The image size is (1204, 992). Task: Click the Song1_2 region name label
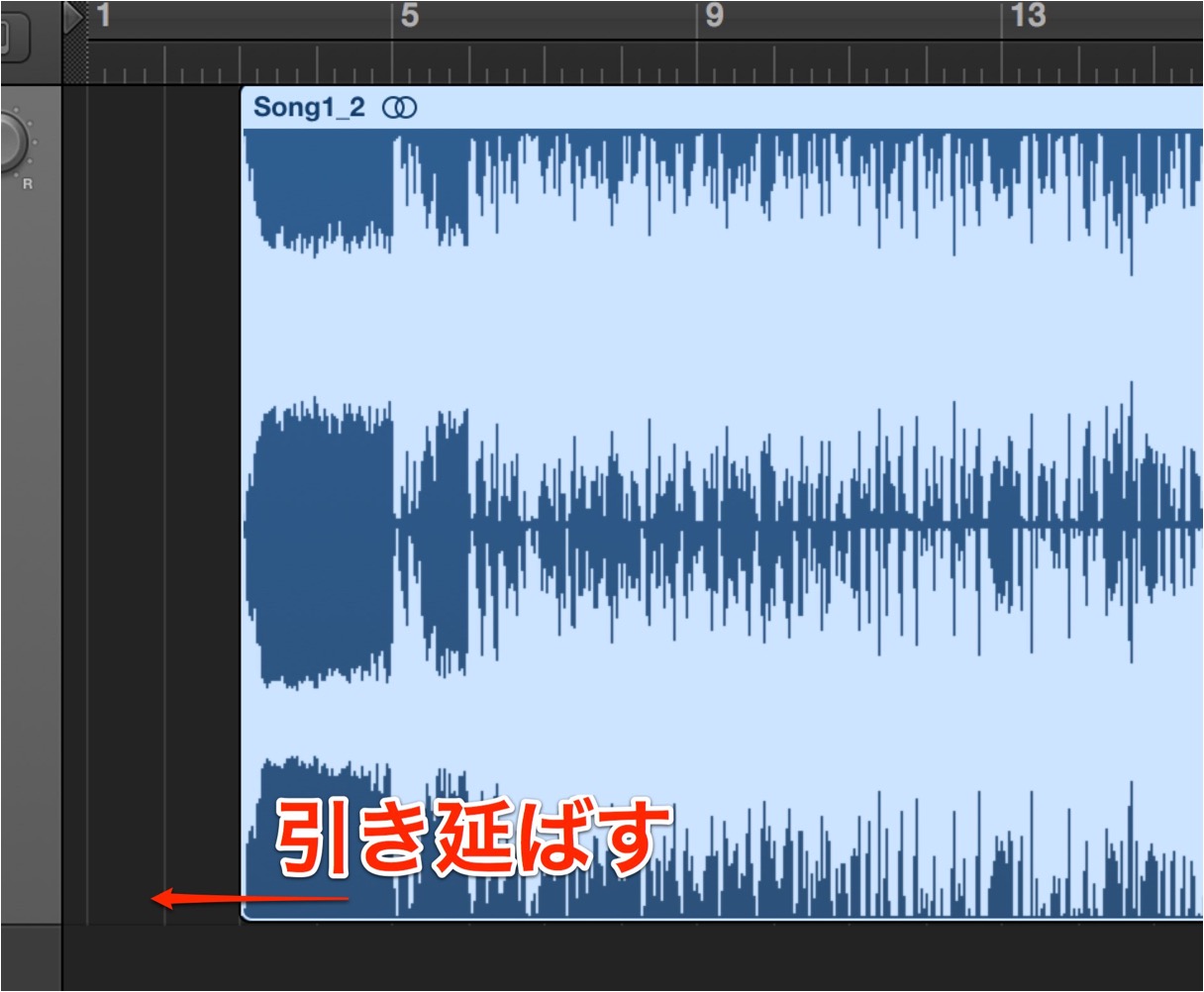tap(309, 108)
